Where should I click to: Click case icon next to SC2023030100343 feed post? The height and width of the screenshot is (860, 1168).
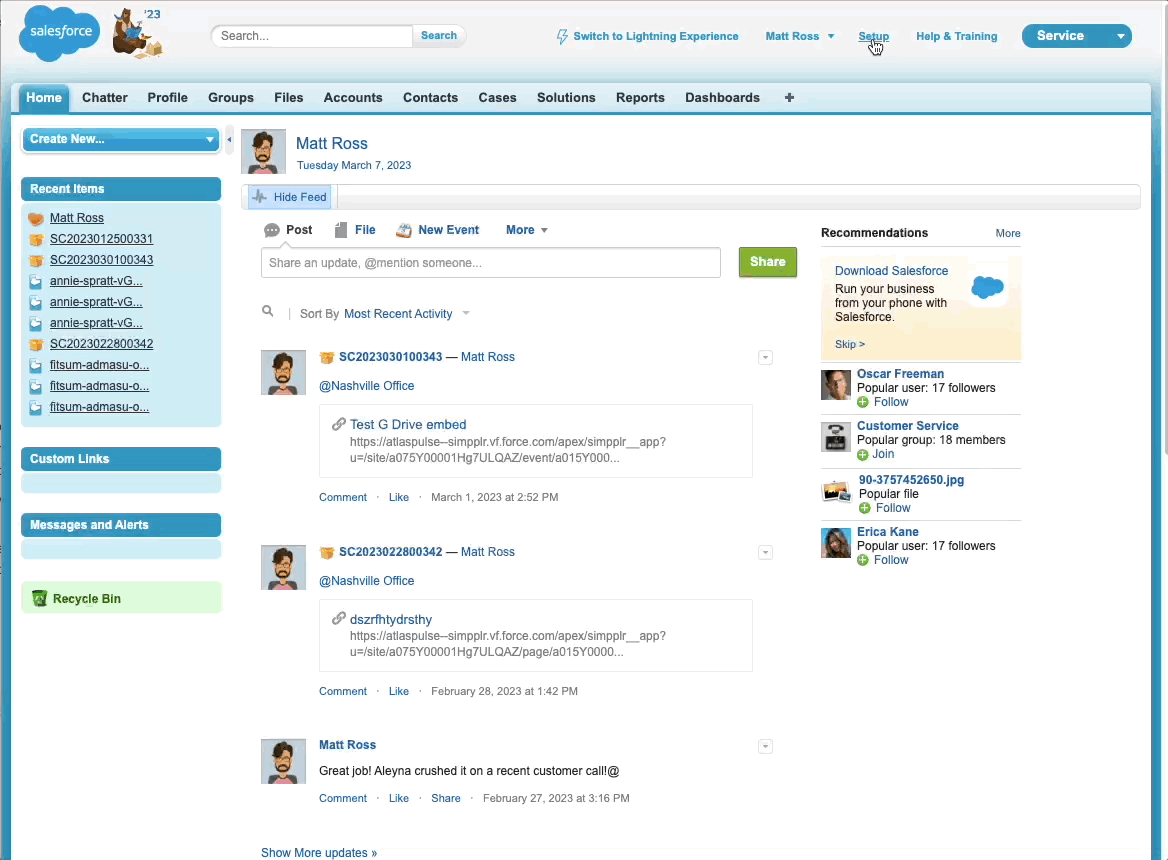[x=326, y=357]
